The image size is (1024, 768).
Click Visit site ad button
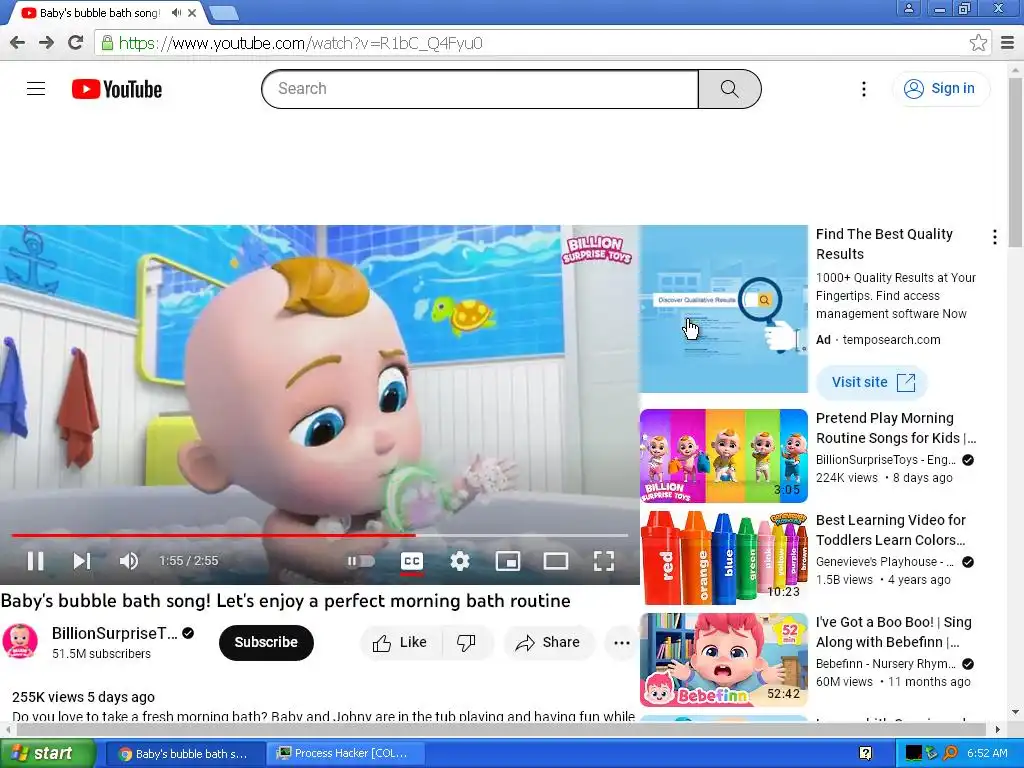872,383
